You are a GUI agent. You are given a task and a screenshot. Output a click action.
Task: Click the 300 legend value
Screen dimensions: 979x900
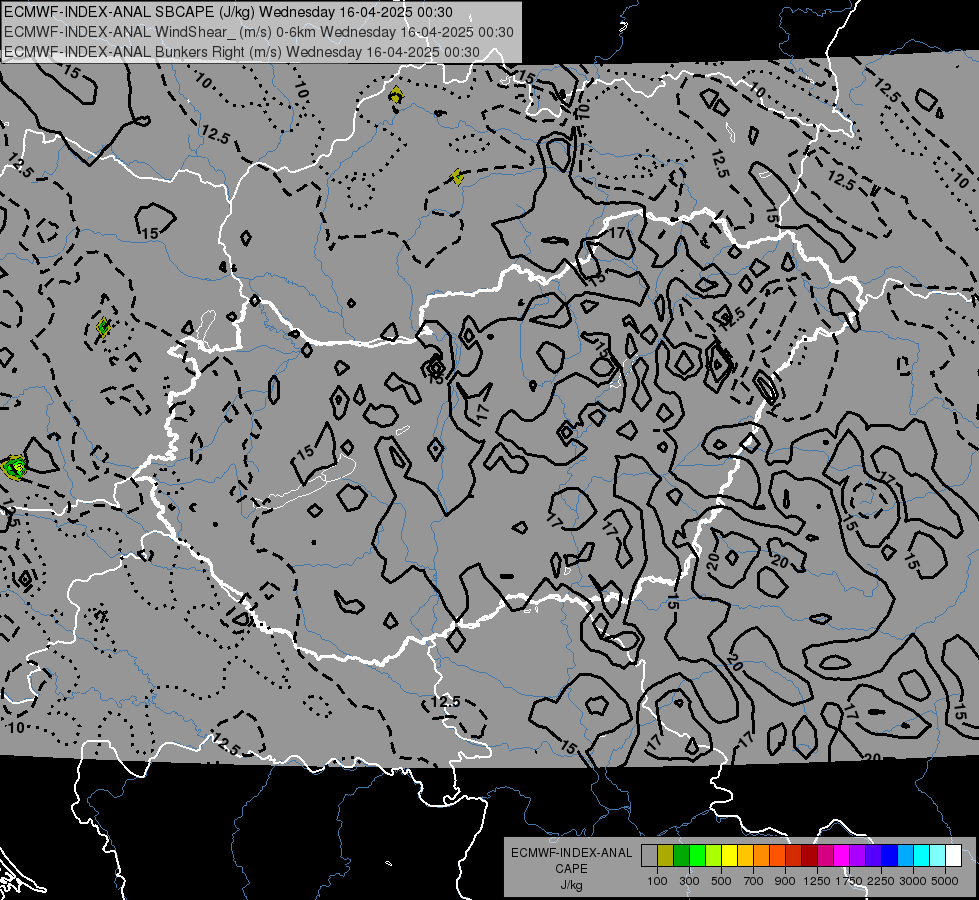point(689,881)
